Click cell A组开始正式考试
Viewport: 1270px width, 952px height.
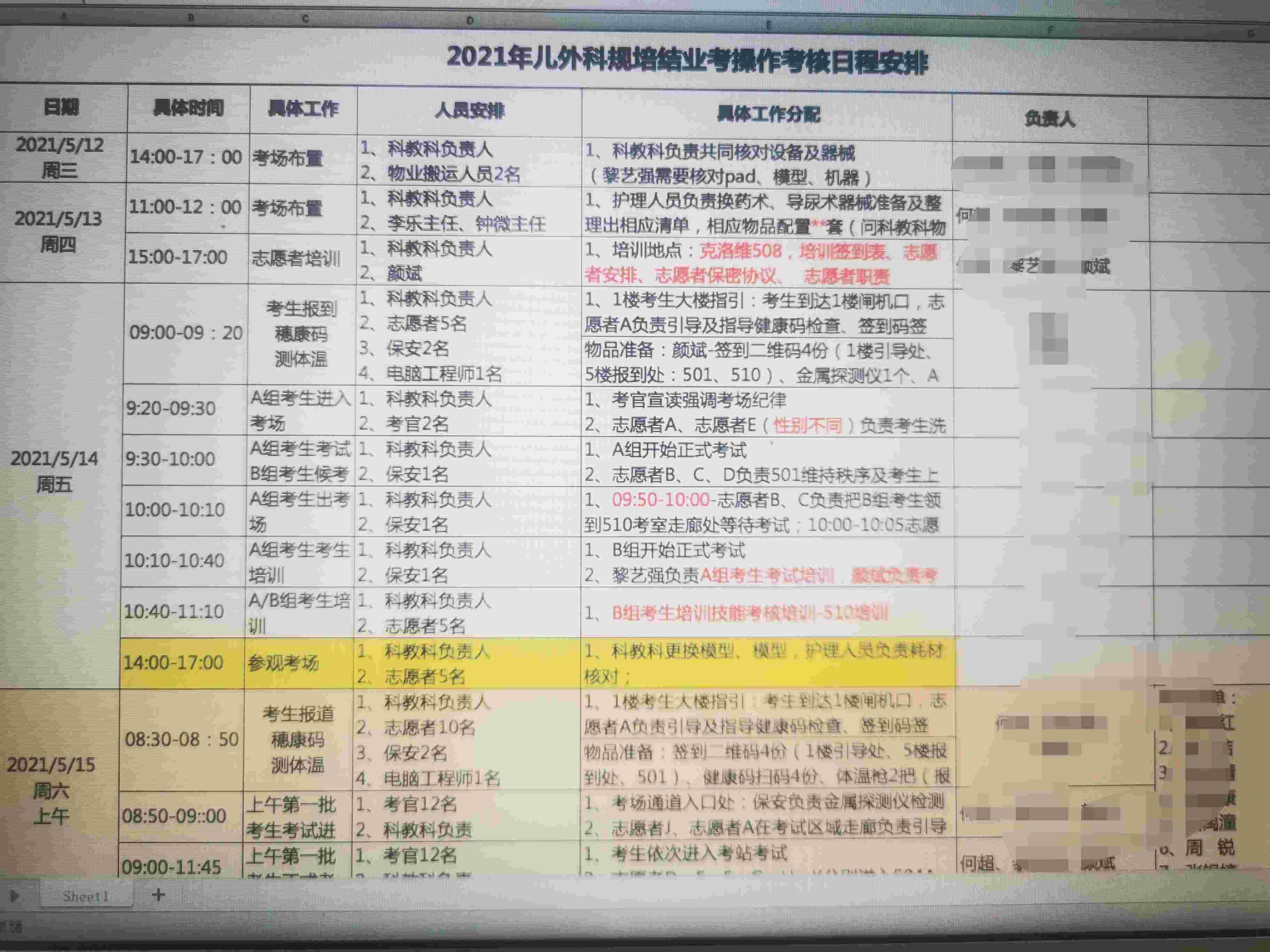point(767,462)
